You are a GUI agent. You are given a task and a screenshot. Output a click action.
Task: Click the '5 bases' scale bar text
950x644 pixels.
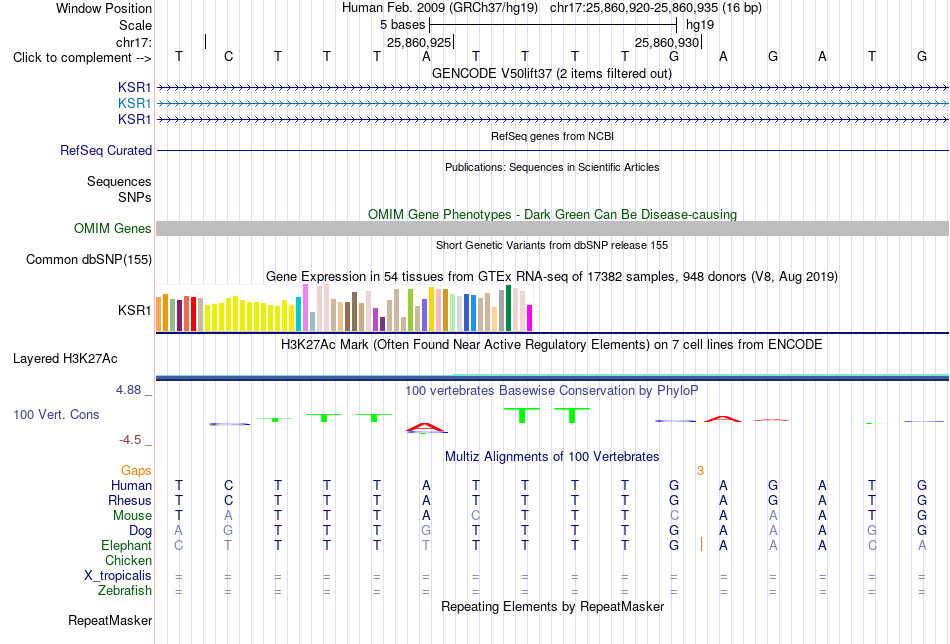pos(402,25)
